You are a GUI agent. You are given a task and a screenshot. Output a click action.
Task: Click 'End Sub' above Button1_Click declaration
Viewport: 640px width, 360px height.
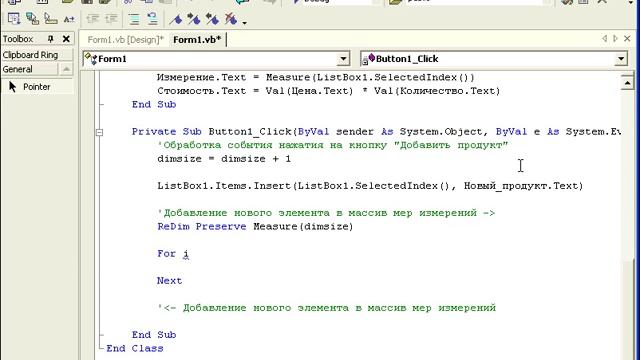(154, 104)
